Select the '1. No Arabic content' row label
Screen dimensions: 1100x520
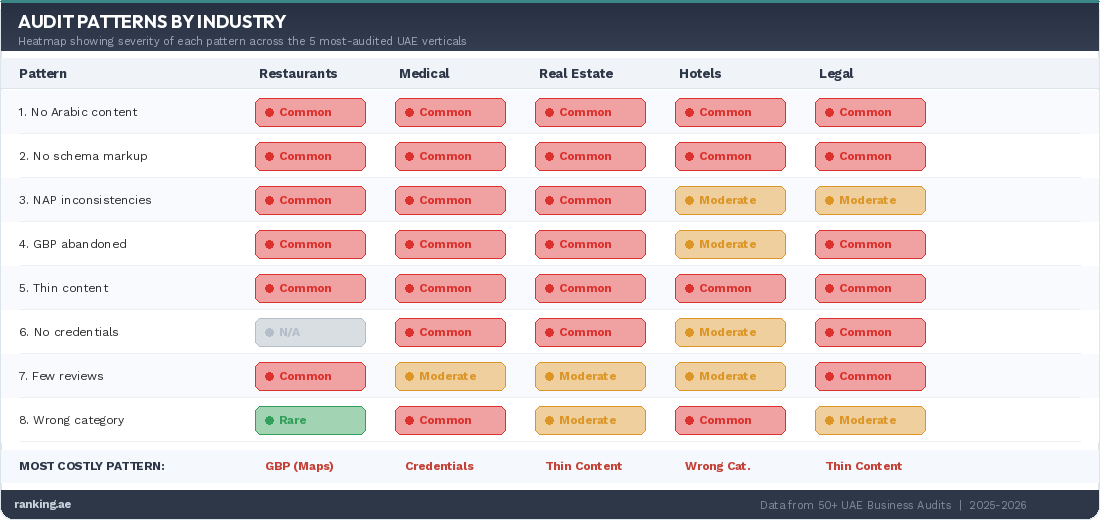pos(78,112)
